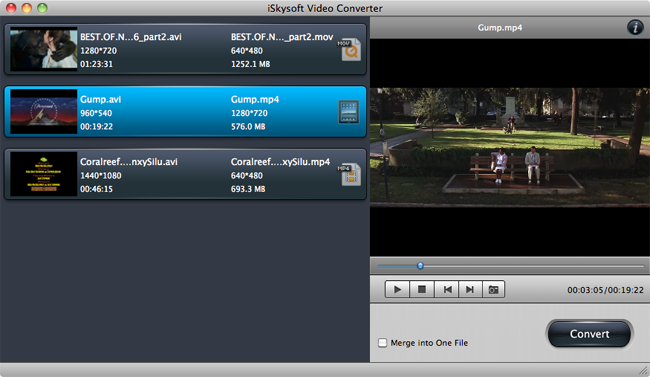Zoom the window with green button

pos(42,8)
